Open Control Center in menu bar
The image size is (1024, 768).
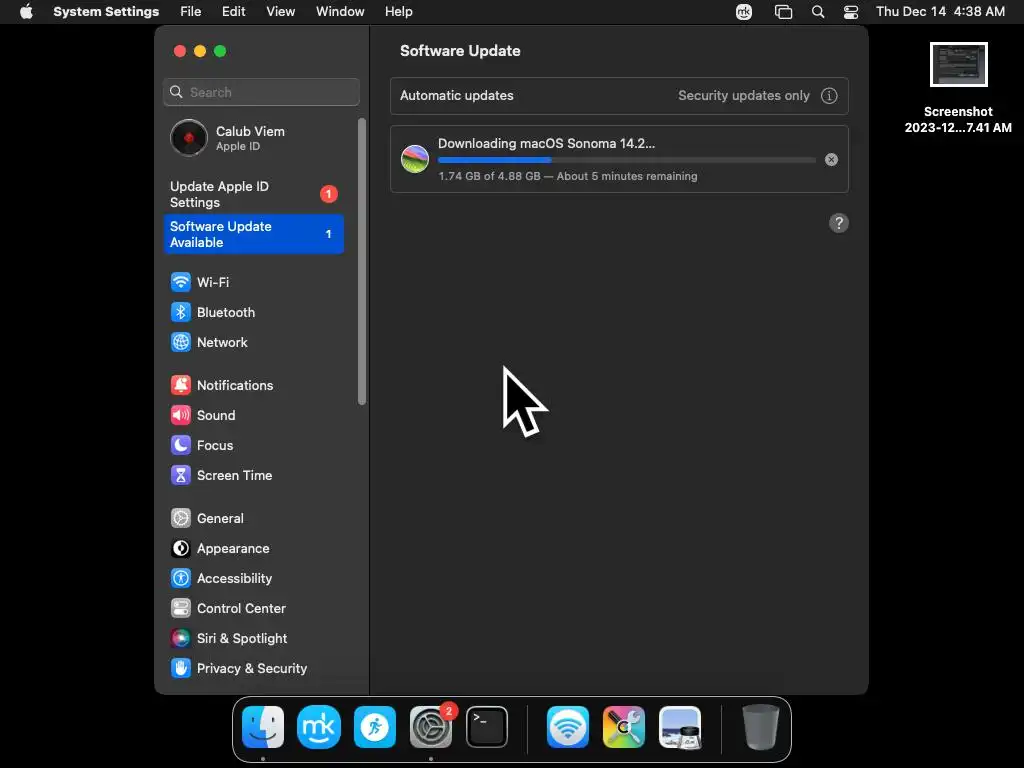click(x=851, y=12)
